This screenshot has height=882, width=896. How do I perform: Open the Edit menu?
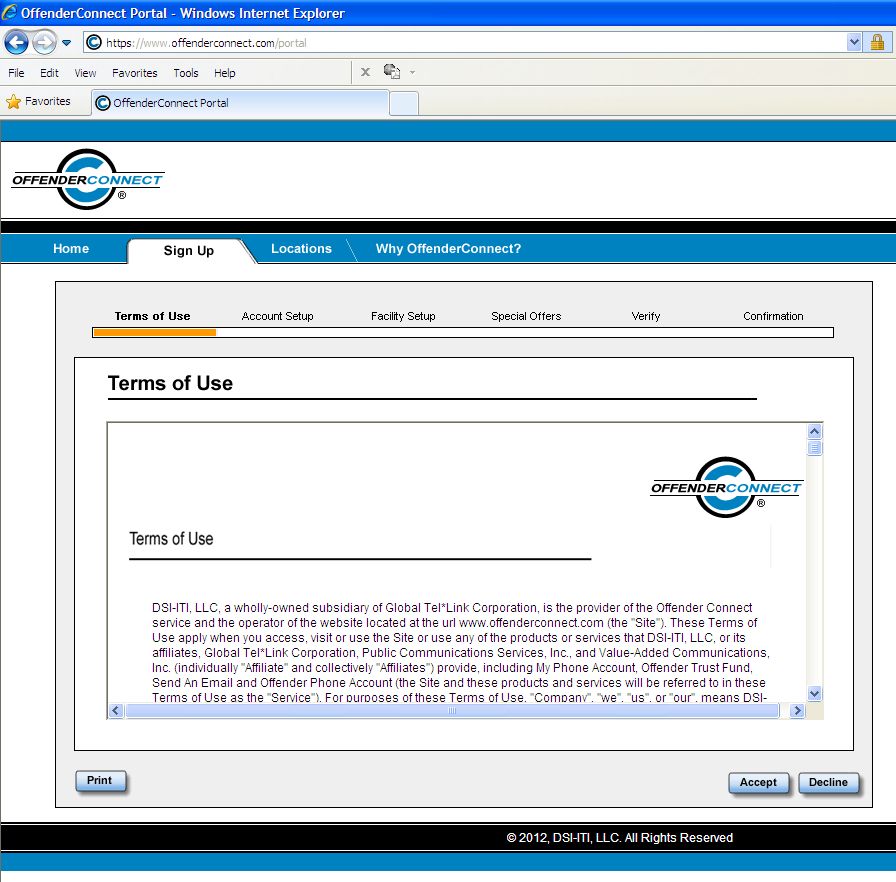tap(49, 73)
